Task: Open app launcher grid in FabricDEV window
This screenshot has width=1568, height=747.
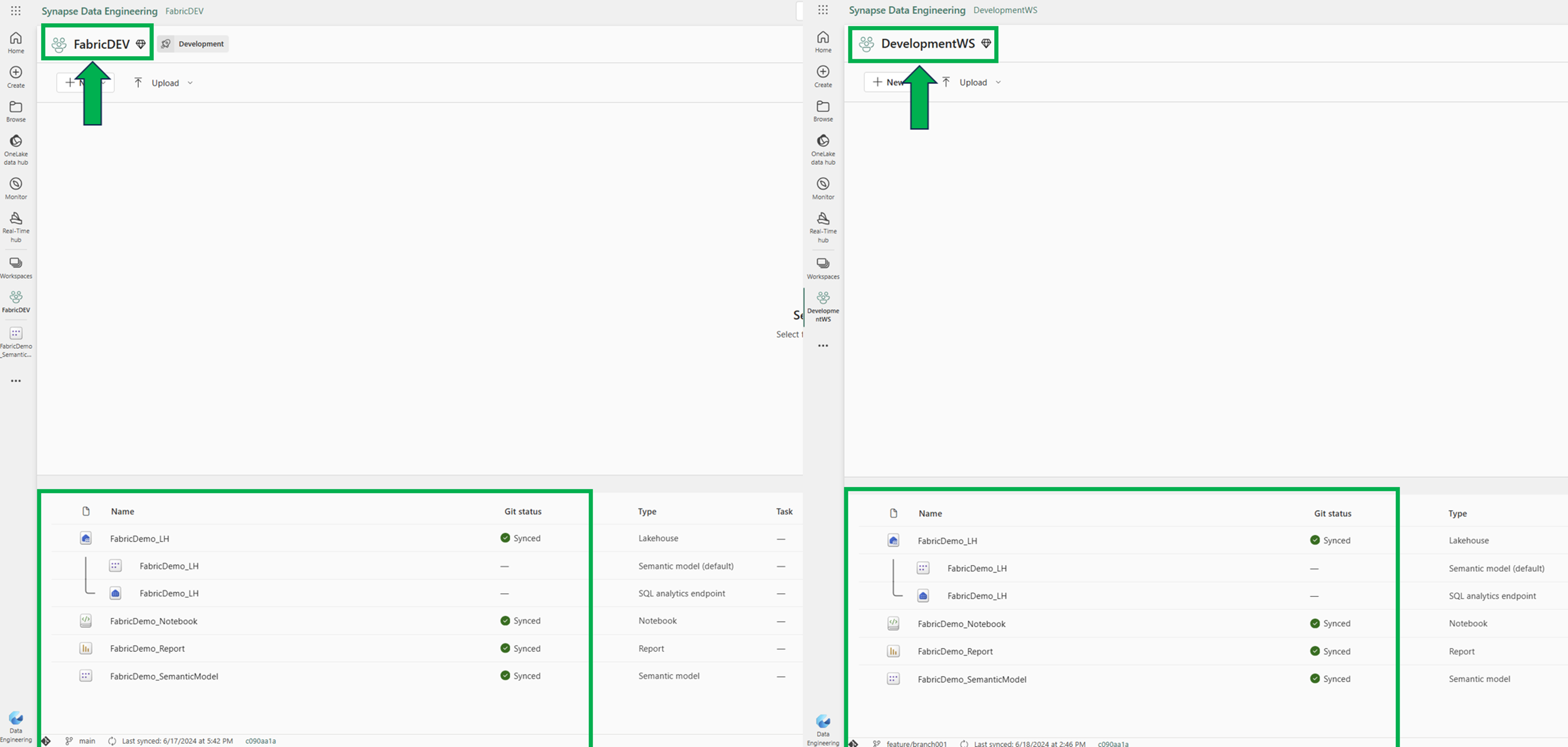Action: tap(16, 11)
